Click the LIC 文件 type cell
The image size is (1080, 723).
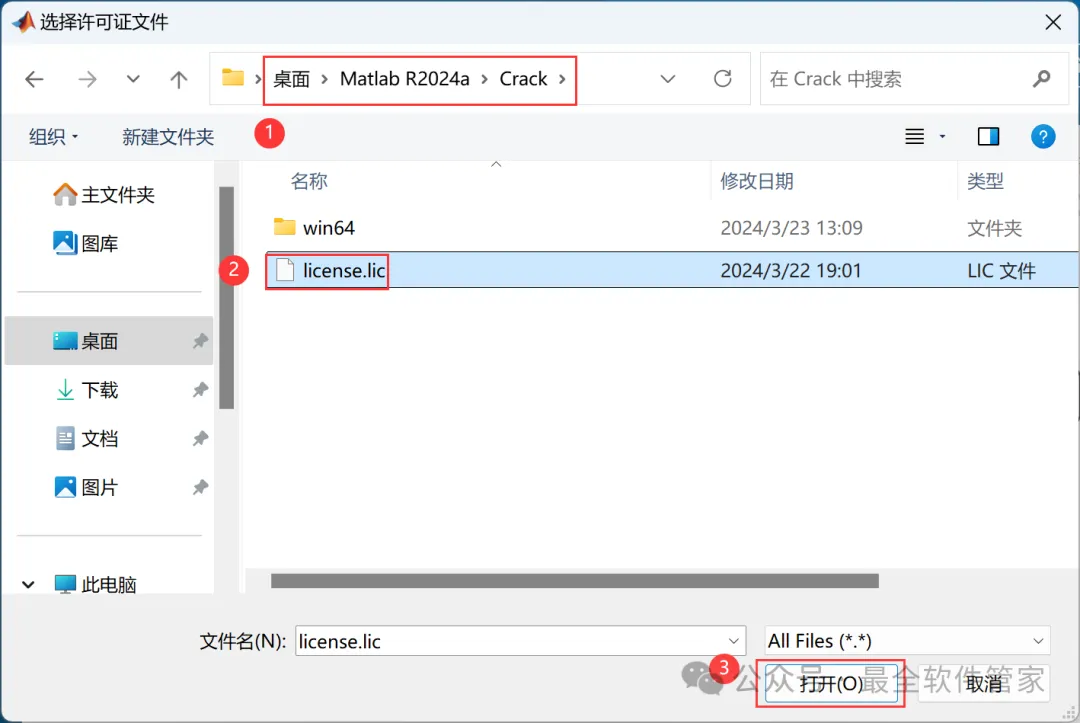click(x=1001, y=271)
